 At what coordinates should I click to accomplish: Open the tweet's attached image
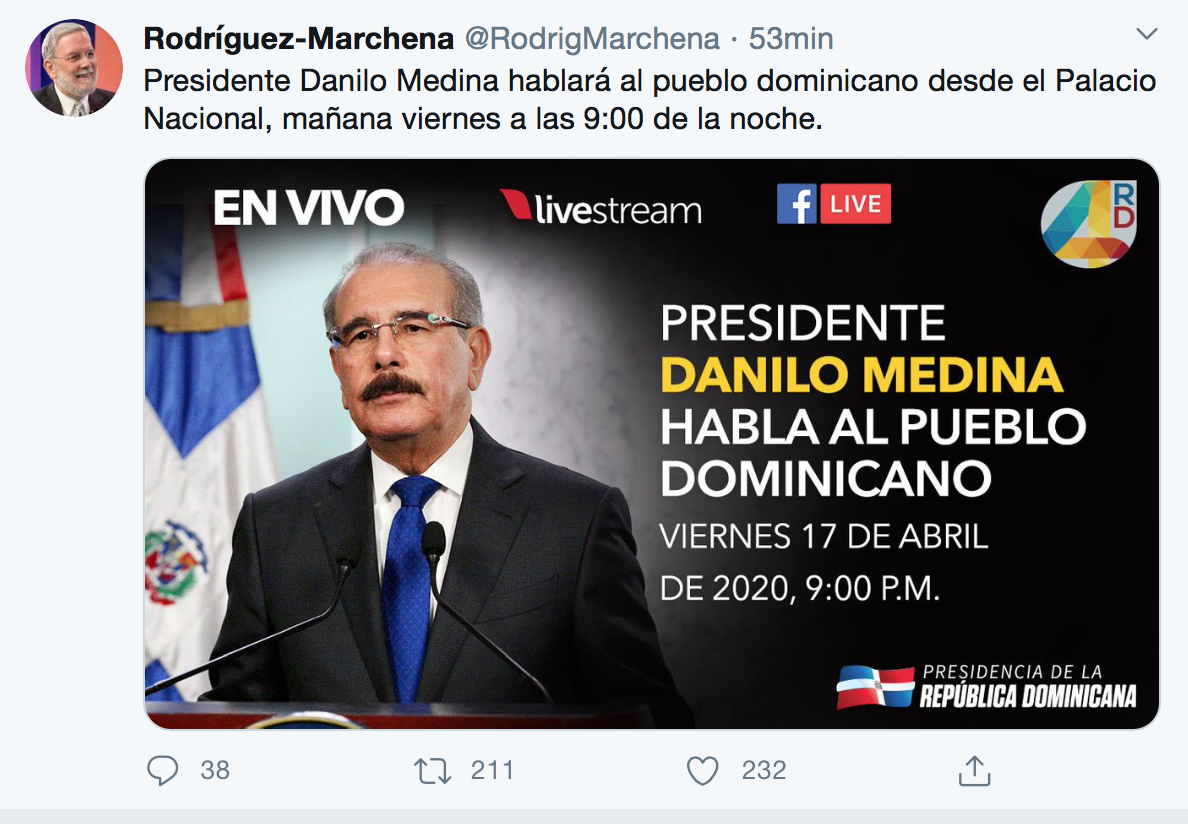(x=652, y=444)
